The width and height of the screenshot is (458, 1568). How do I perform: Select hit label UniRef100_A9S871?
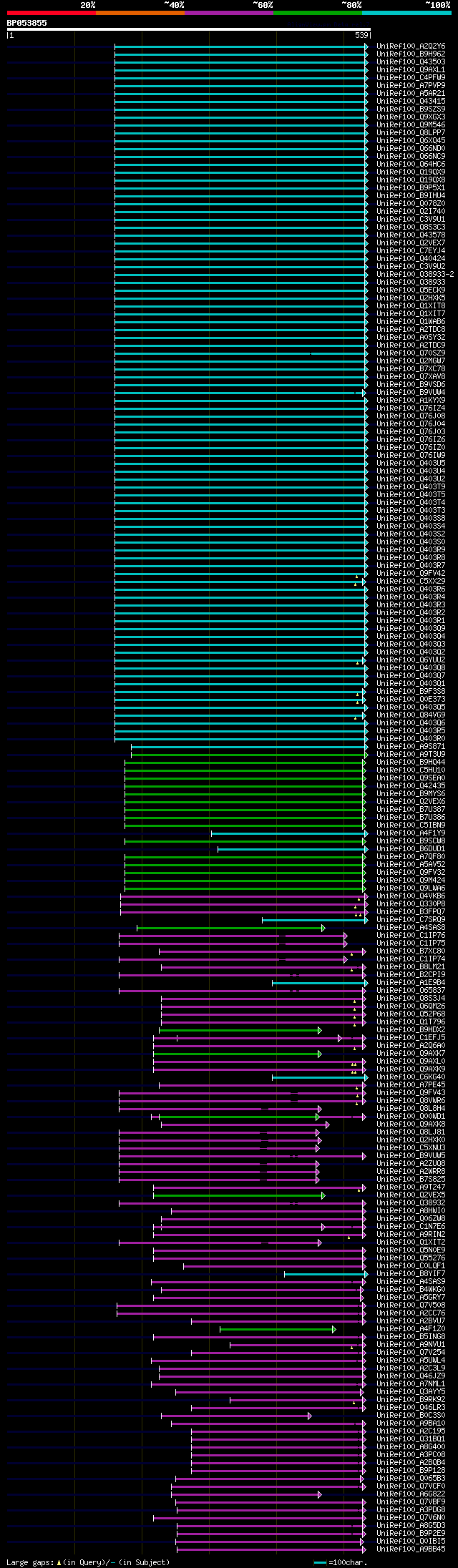[x=411, y=747]
